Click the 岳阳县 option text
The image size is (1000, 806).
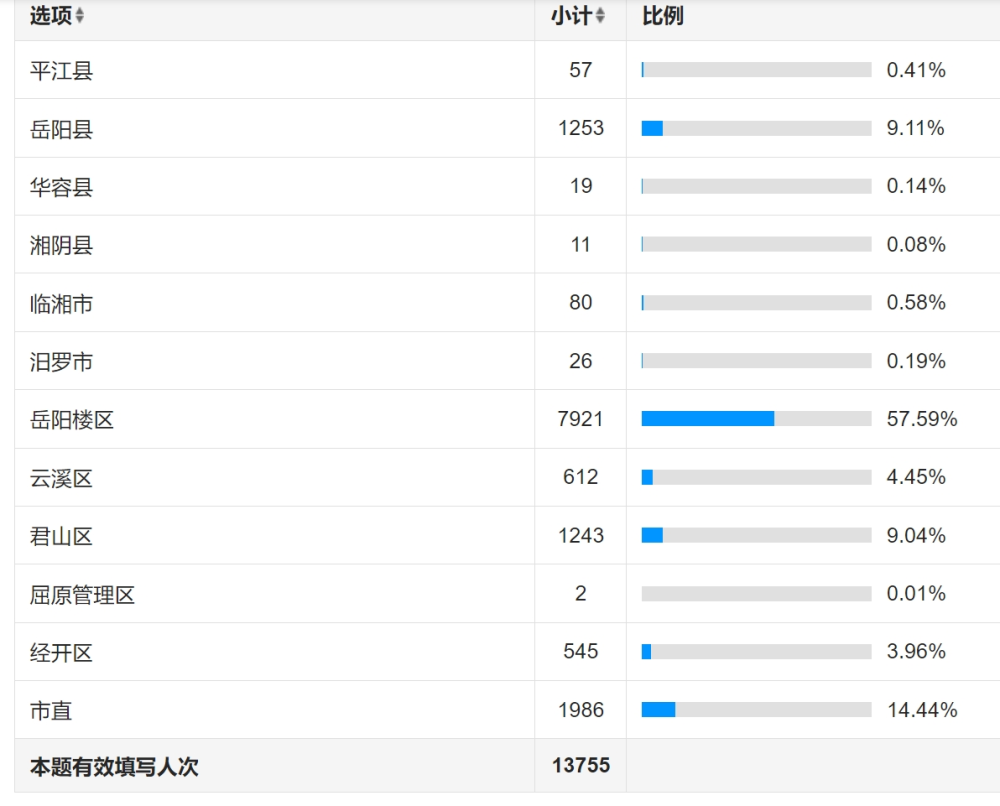[x=61, y=129]
